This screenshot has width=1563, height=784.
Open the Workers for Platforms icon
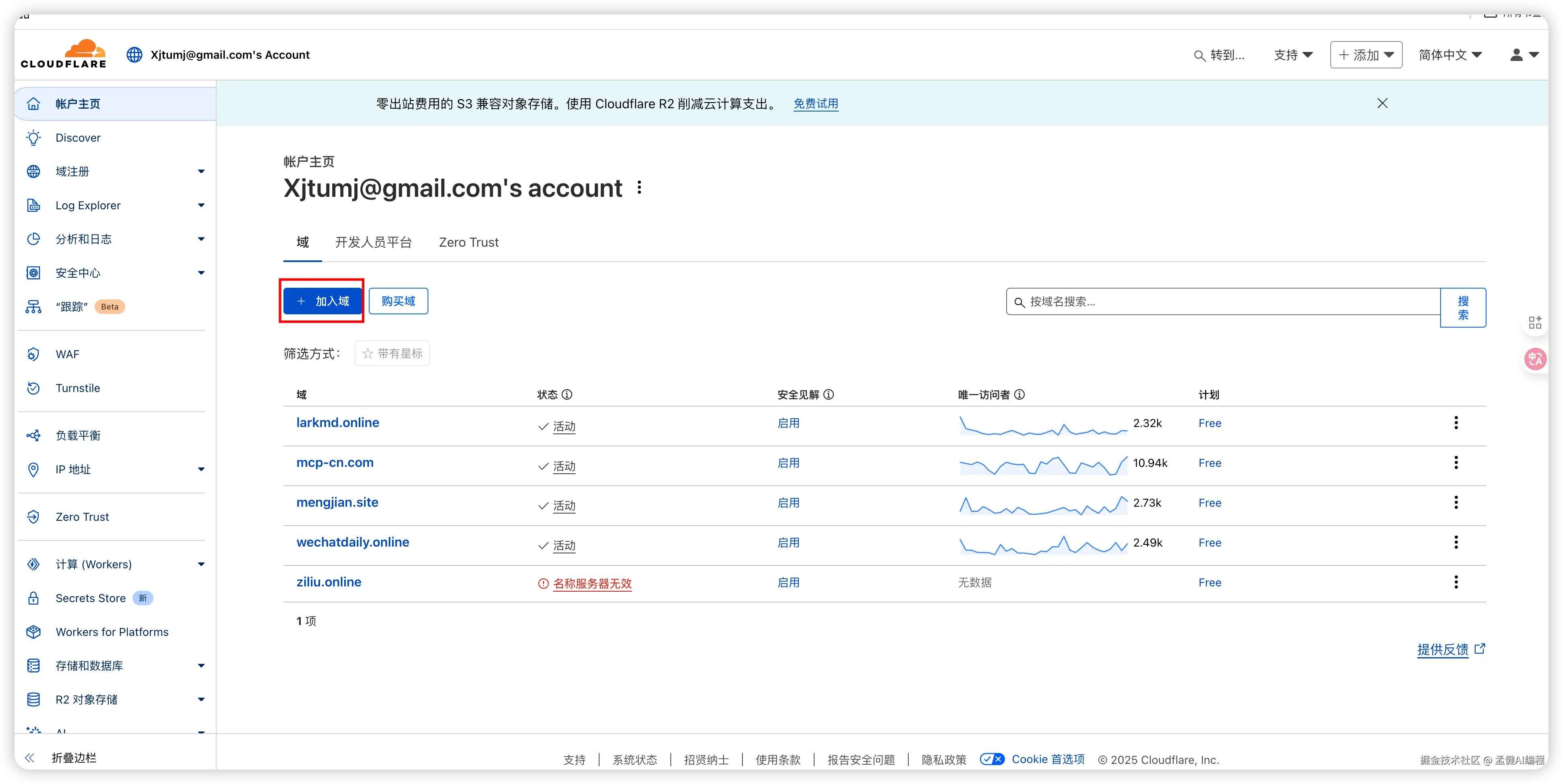pyautogui.click(x=34, y=632)
